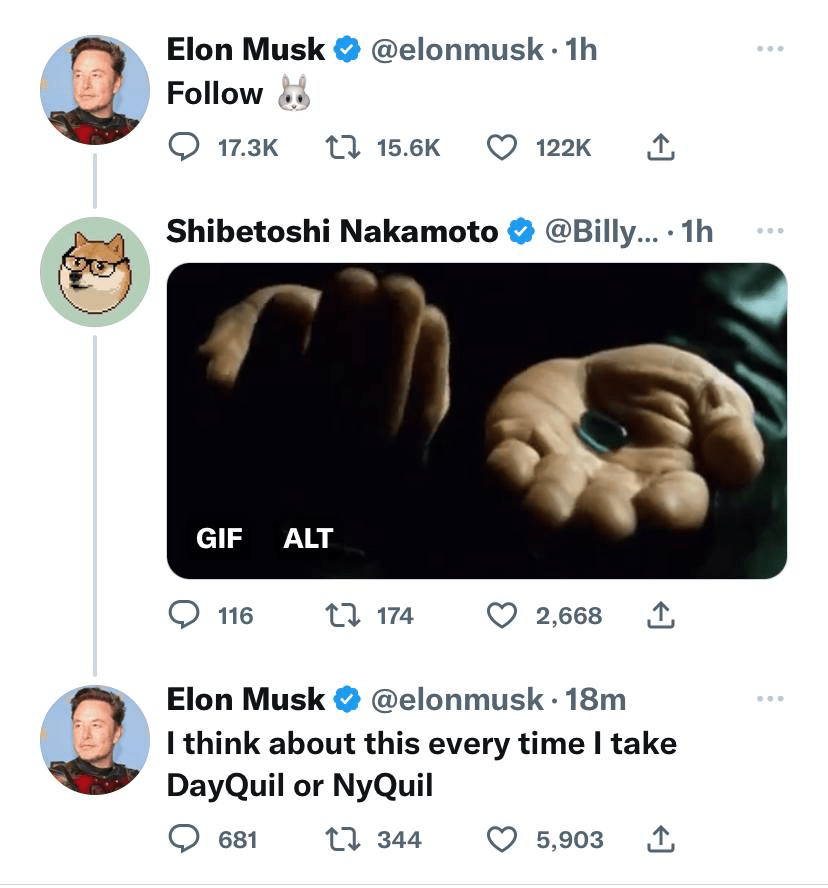Reply to Shibetoshi Nakamoto's GIF tweet

pyautogui.click(x=183, y=615)
